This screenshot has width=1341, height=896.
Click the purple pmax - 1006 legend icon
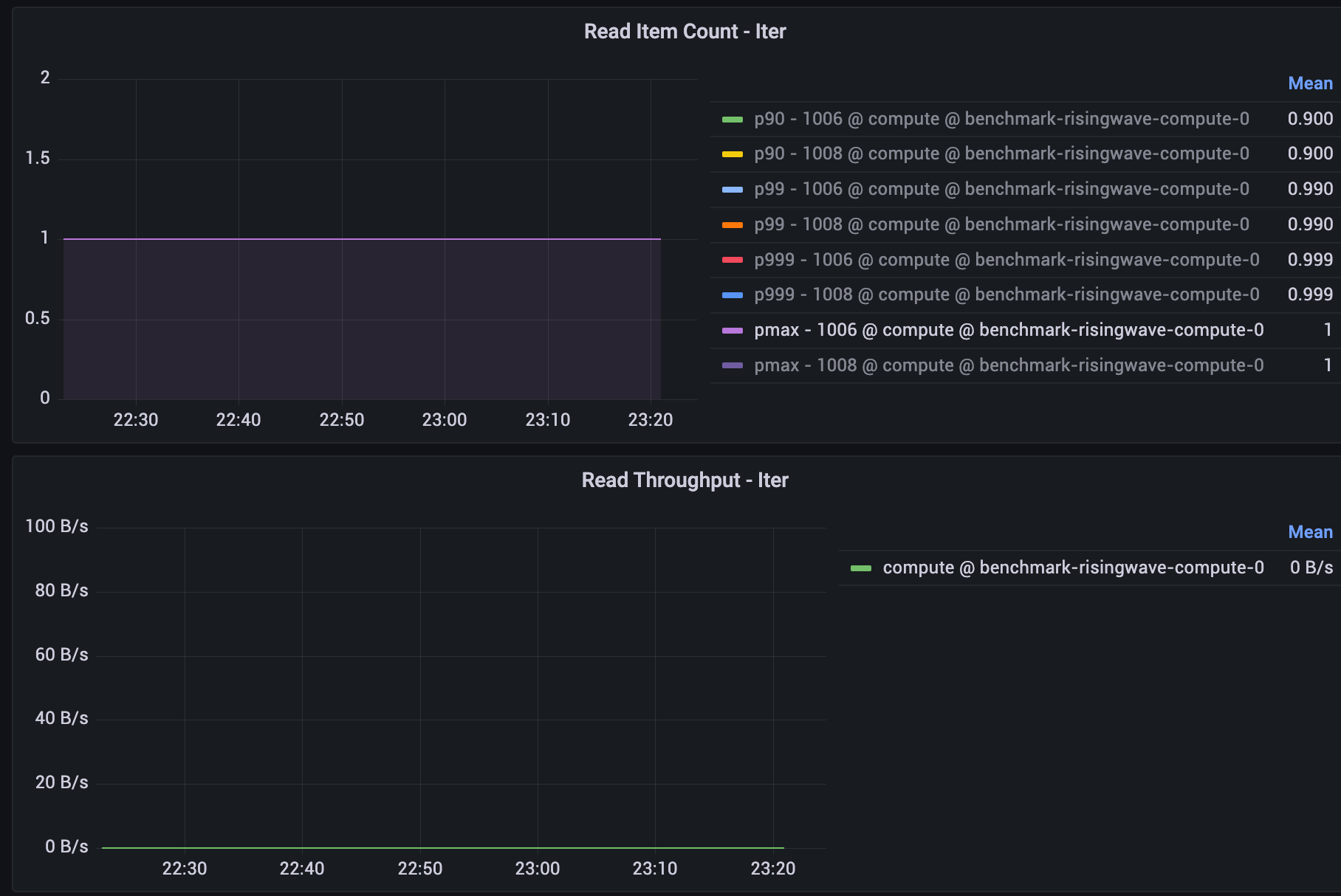coord(732,330)
